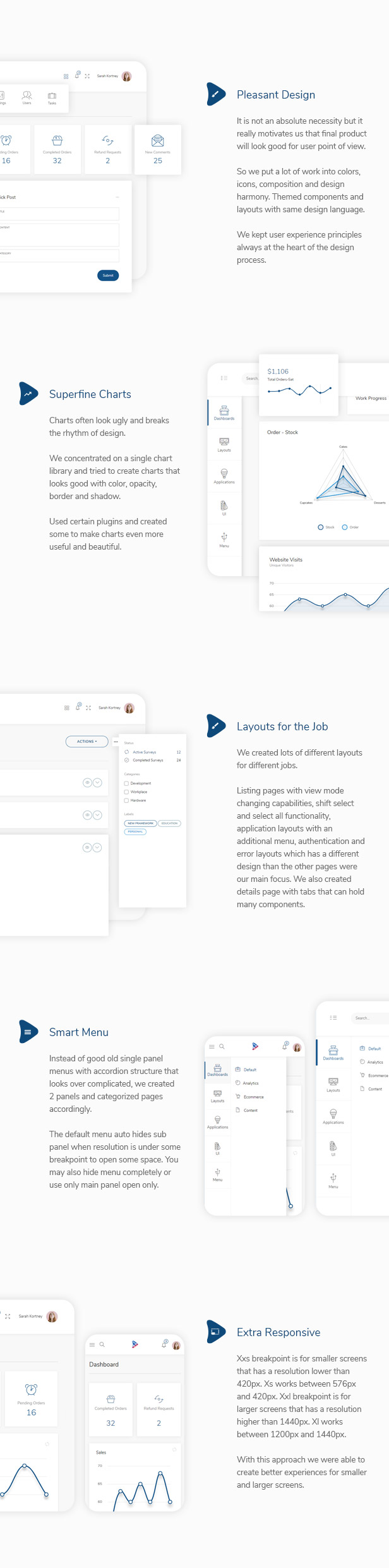Open Ecommerce item in Smart Menu phone submenu
Screen dimensions: 389x1568
249,1097
